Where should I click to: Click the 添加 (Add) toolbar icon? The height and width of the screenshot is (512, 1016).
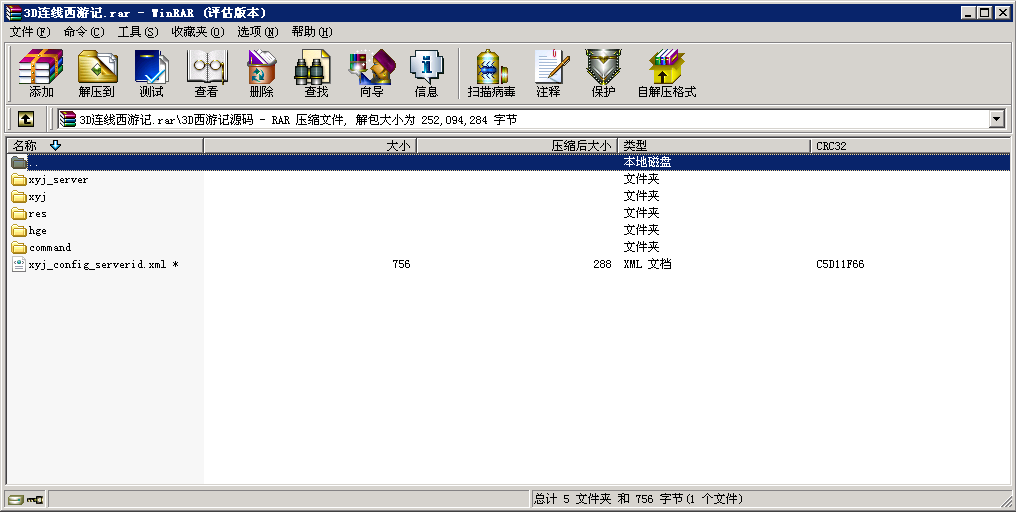click(x=41, y=73)
